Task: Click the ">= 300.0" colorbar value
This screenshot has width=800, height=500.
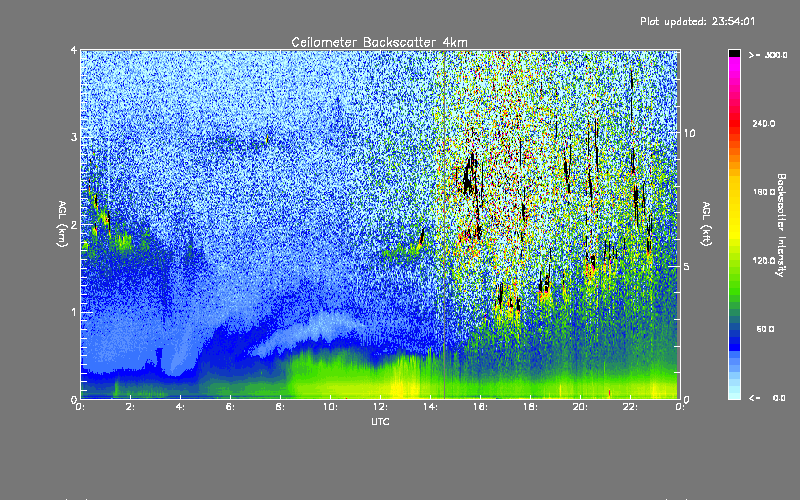Action: pyautogui.click(x=768, y=55)
